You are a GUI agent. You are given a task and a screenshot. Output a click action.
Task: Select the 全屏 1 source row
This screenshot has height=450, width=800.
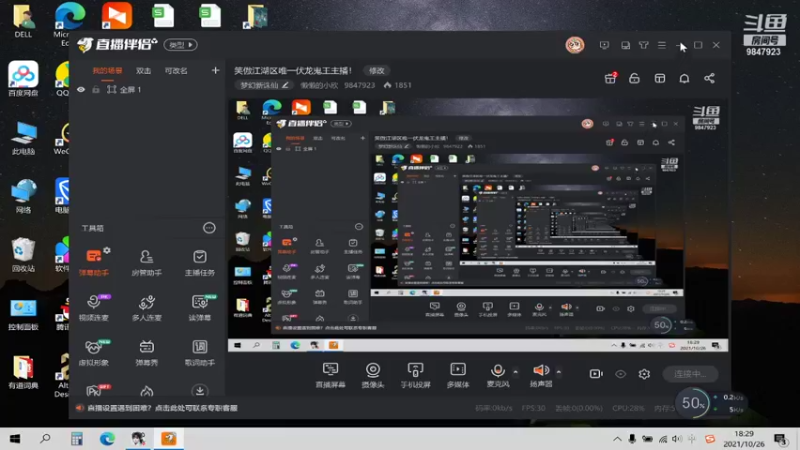pyautogui.click(x=147, y=89)
